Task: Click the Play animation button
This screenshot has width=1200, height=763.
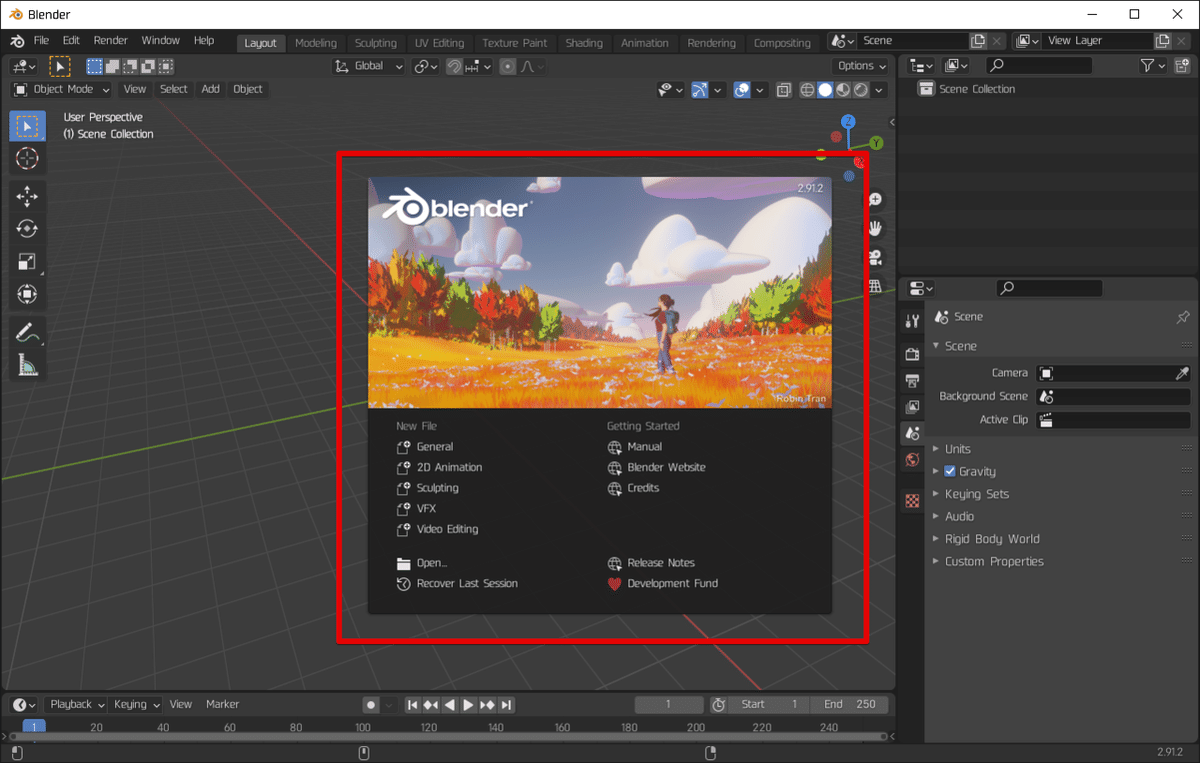Action: point(468,705)
